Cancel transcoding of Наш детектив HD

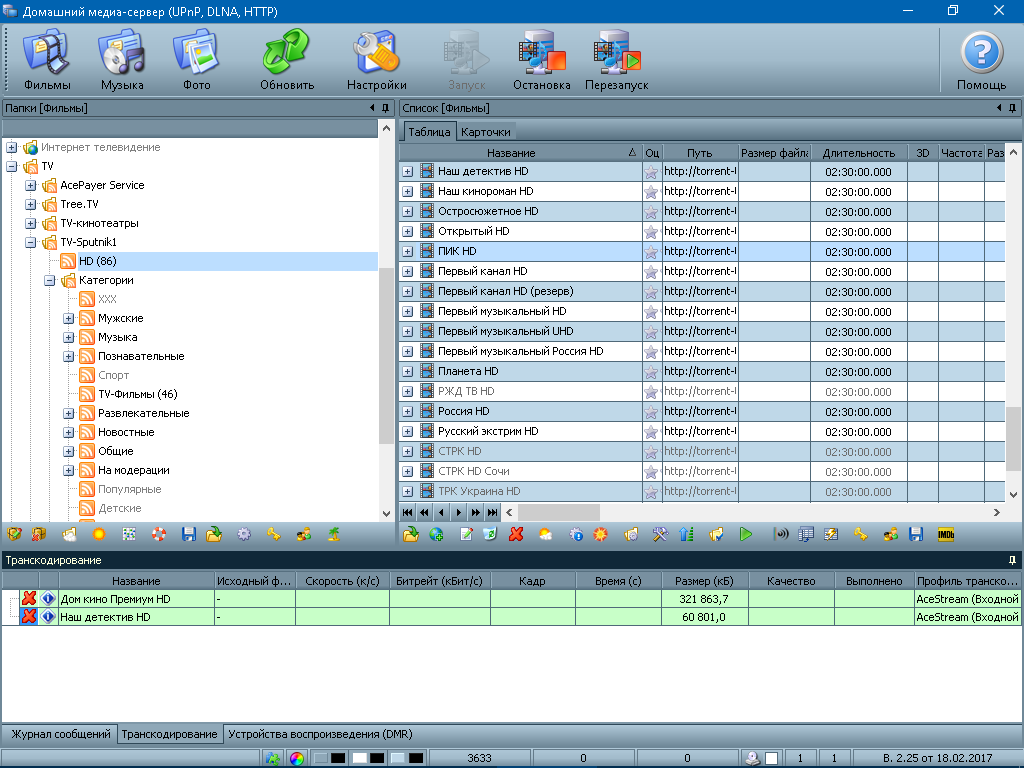29,618
